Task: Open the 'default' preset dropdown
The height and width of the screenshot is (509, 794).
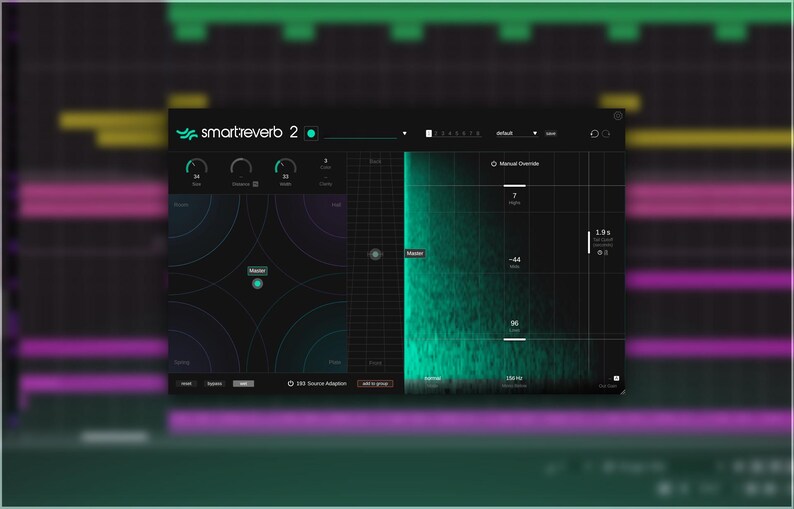Action: point(517,133)
